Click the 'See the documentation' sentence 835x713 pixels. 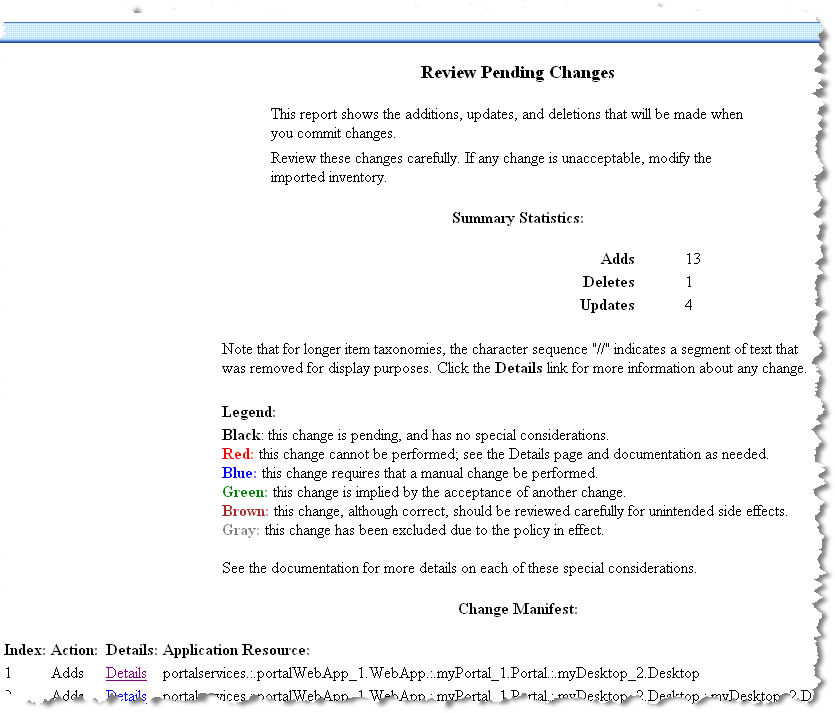coord(459,568)
